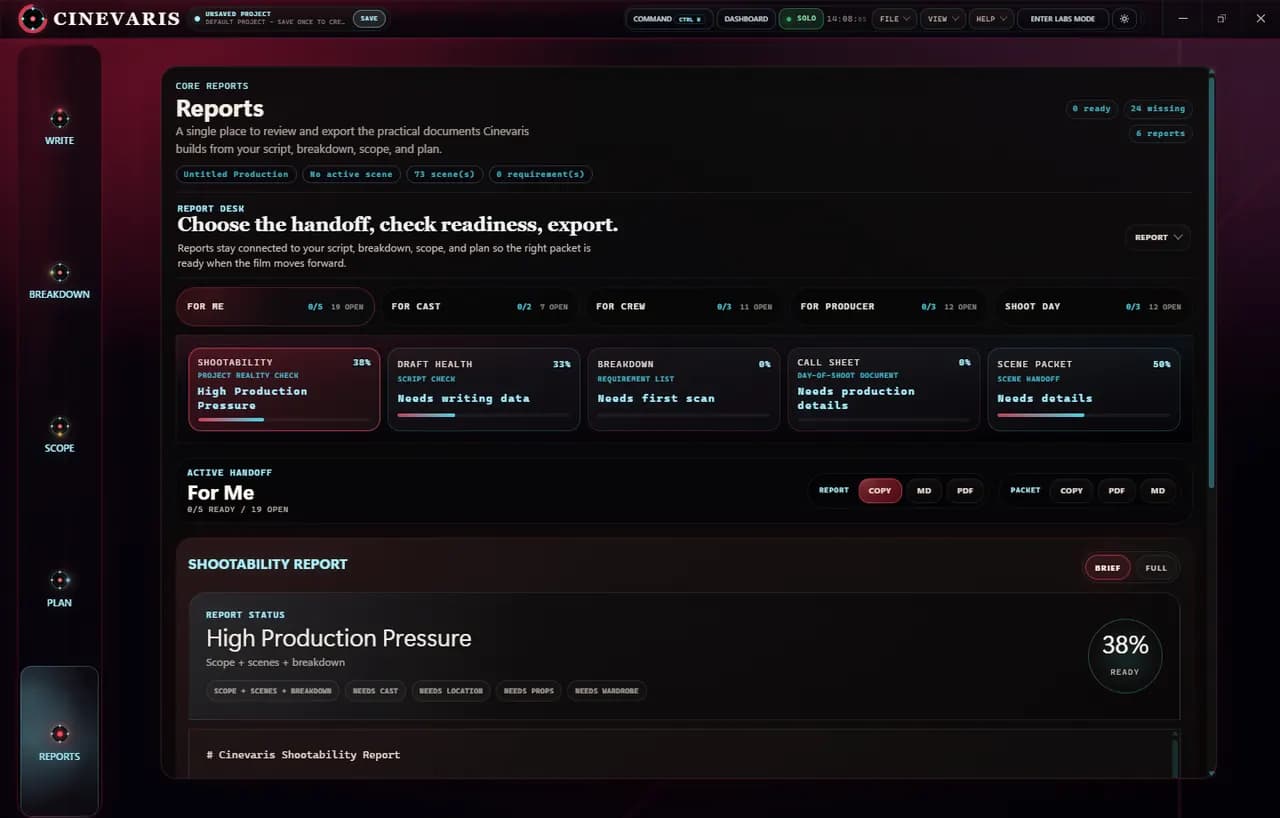Click the 24 missing status badge

(1157, 108)
